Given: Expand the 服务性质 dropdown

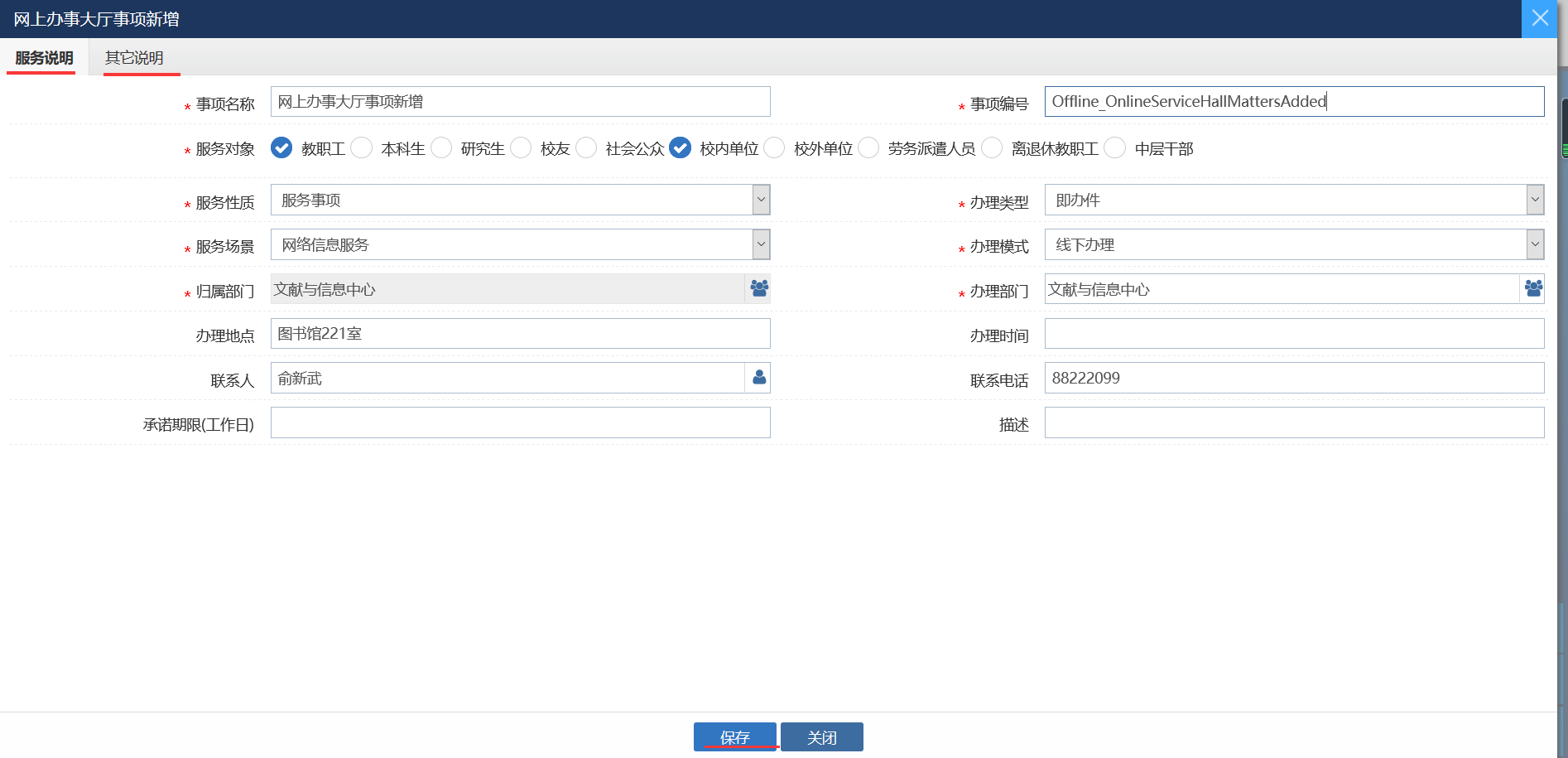Looking at the screenshot, I should [x=761, y=200].
